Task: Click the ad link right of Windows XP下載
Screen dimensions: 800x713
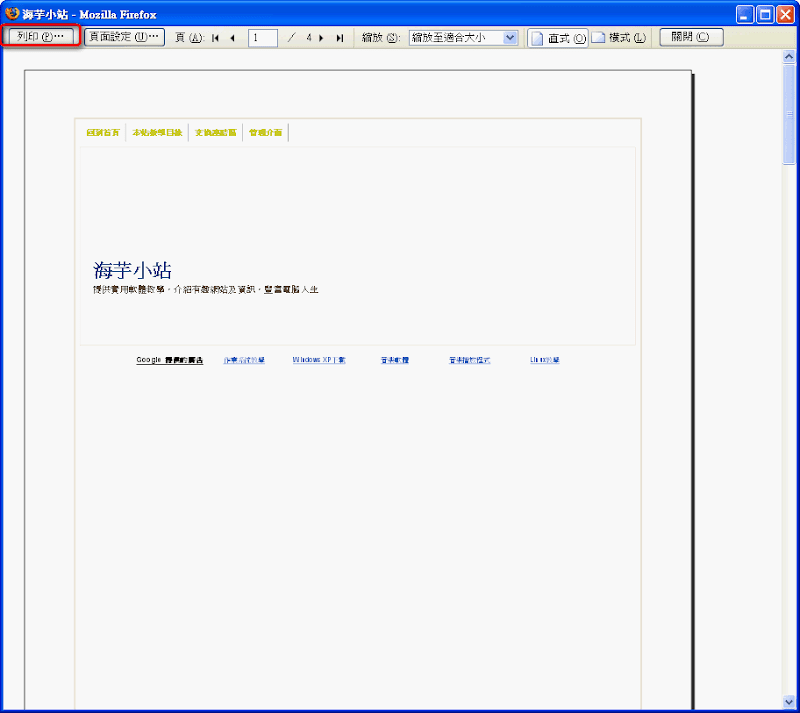Action: 394,360
